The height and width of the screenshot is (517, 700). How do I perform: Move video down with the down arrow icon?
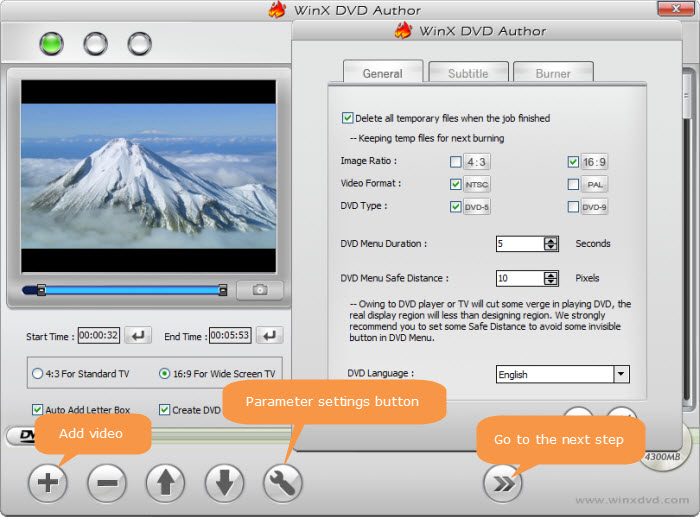tap(224, 484)
